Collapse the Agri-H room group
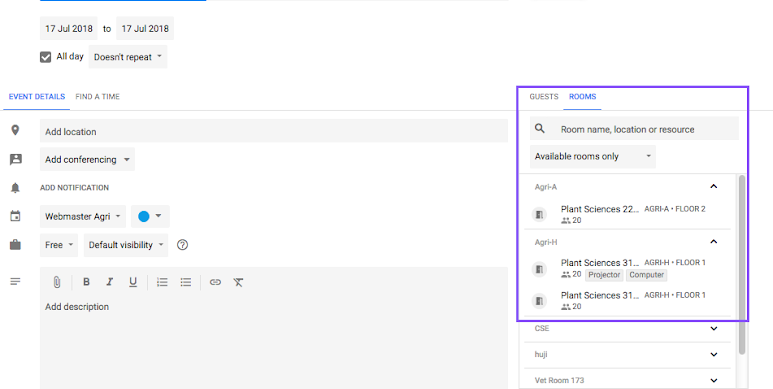773x389 pixels. point(713,242)
